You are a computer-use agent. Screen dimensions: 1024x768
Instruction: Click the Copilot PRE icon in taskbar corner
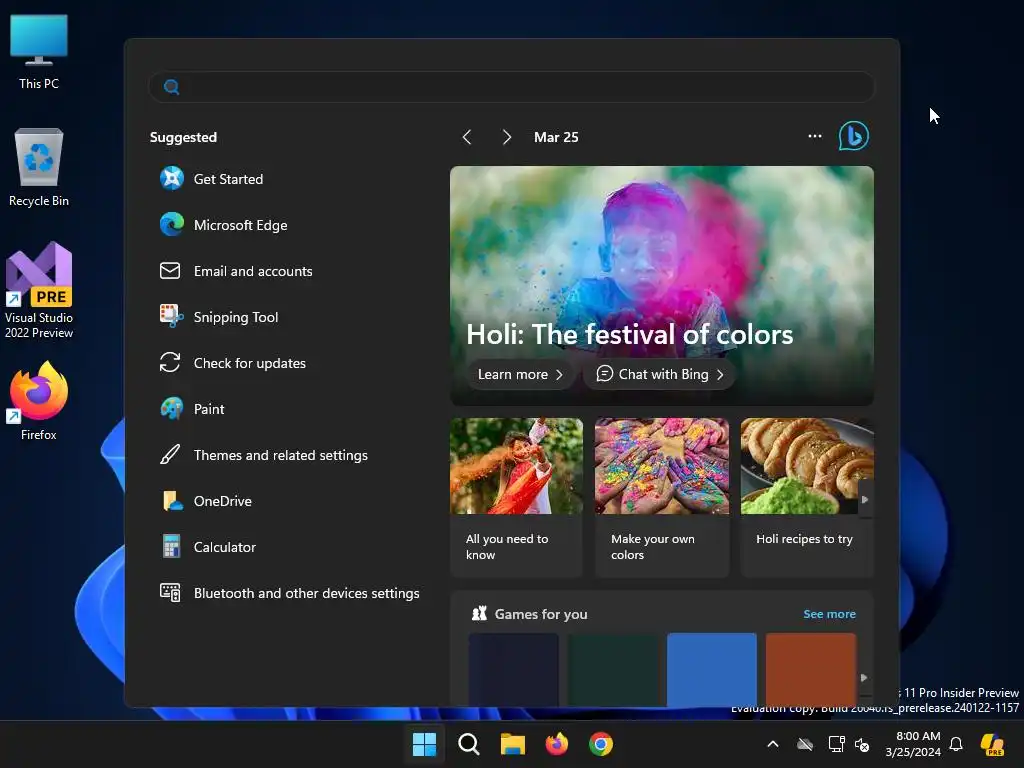point(992,744)
